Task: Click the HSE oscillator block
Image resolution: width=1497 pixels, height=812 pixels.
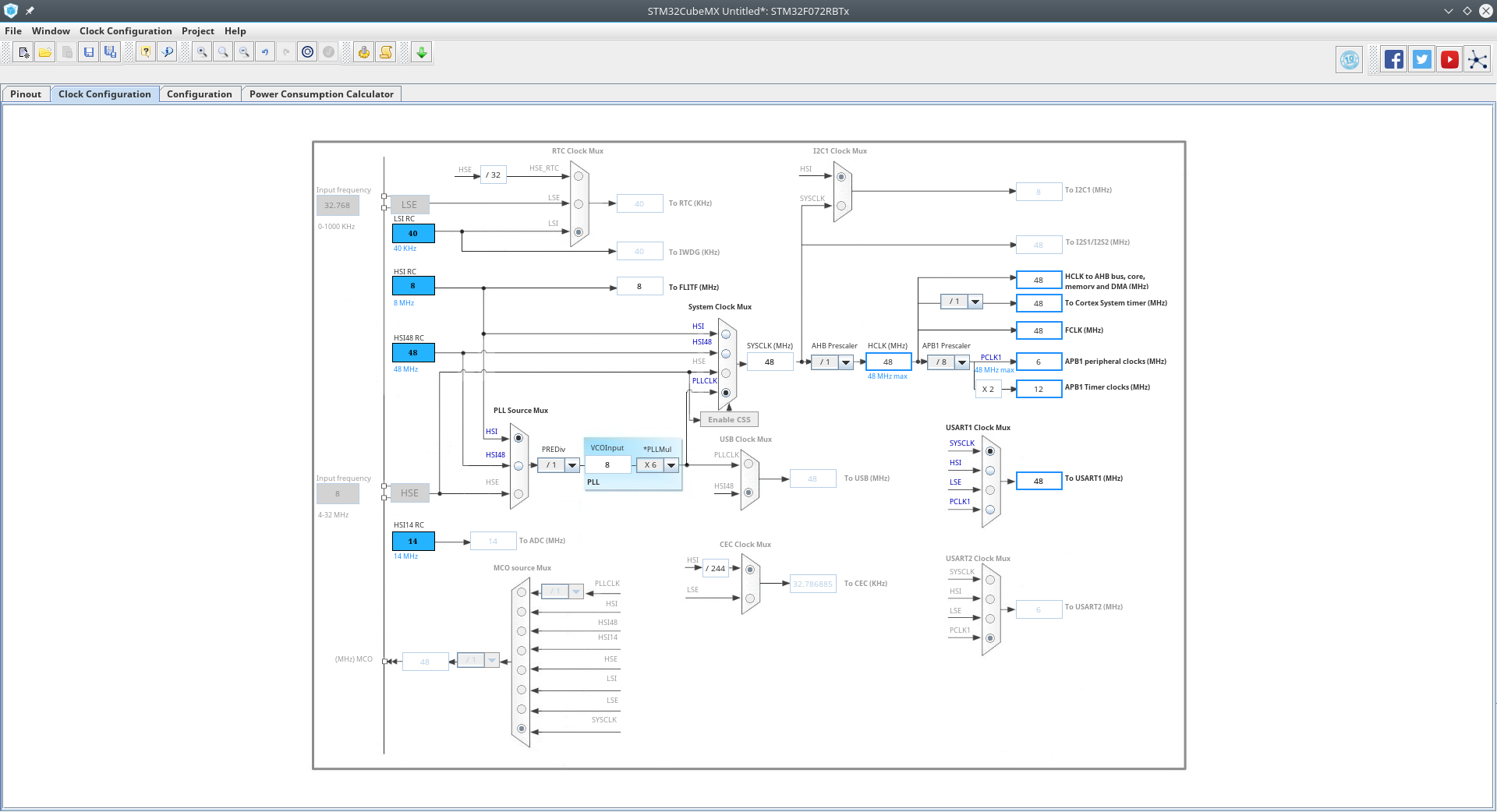Action: point(409,493)
